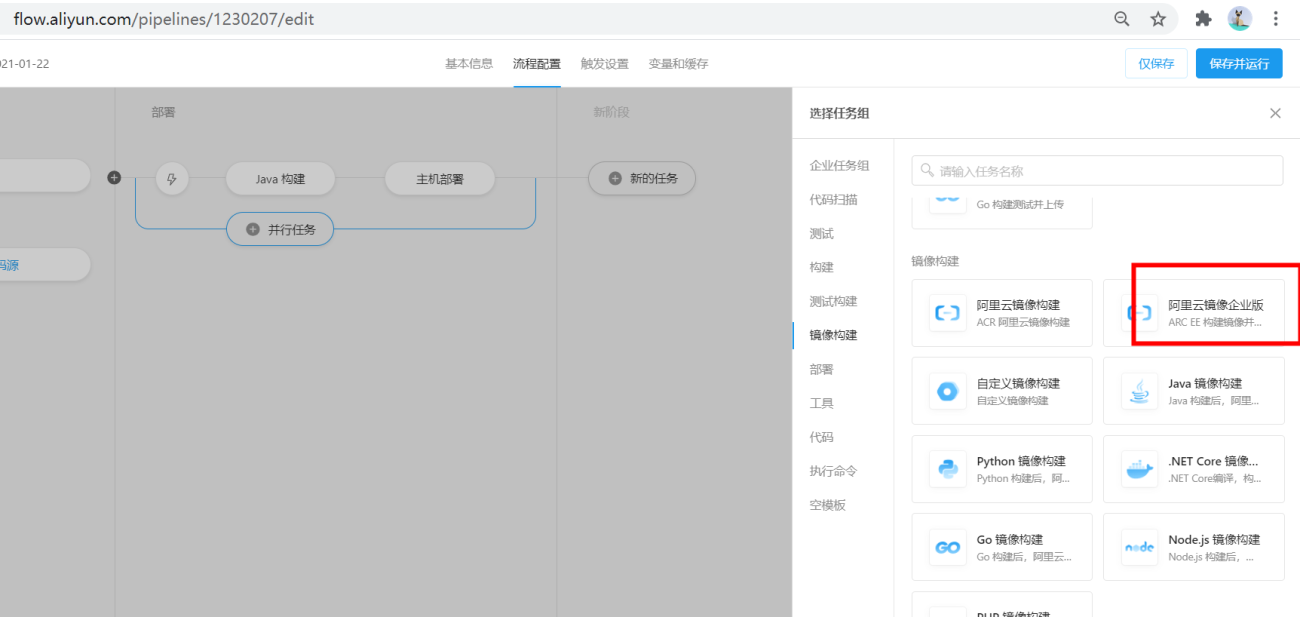Click the 保存并运行 button
This screenshot has width=1300, height=617.
[x=1239, y=63]
